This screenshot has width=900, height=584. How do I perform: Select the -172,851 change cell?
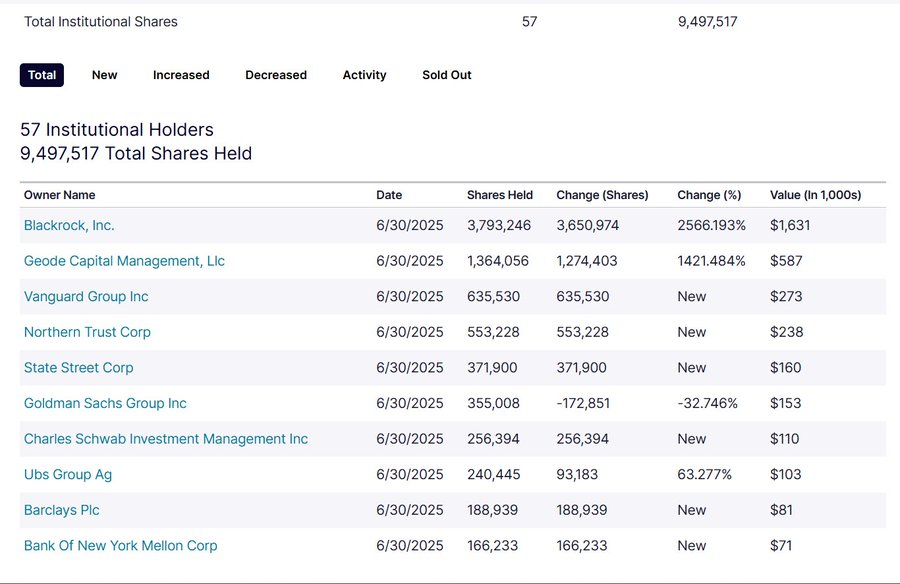pos(583,403)
